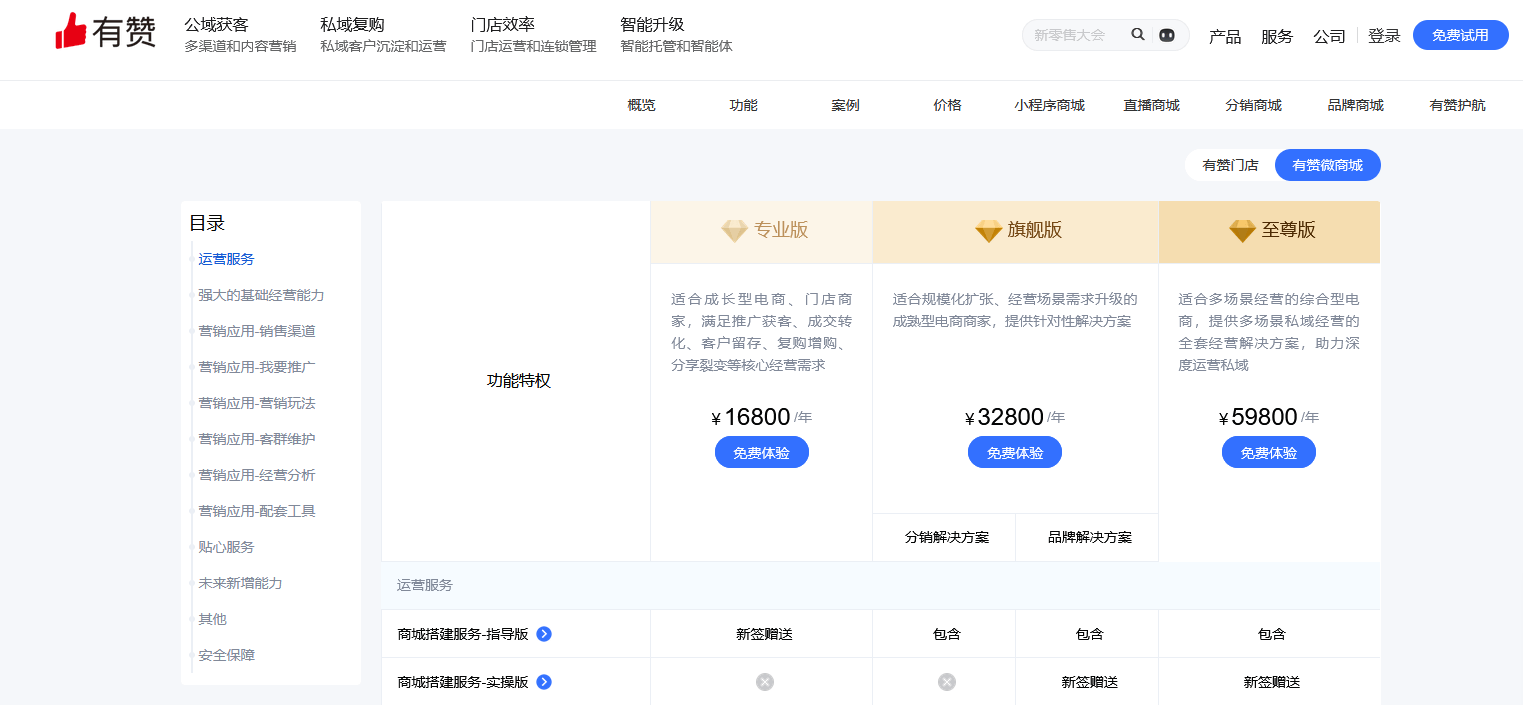Jump to 营销应用-销售渠道 in the 目录
Screen dimensions: 1523x705
(x=257, y=331)
